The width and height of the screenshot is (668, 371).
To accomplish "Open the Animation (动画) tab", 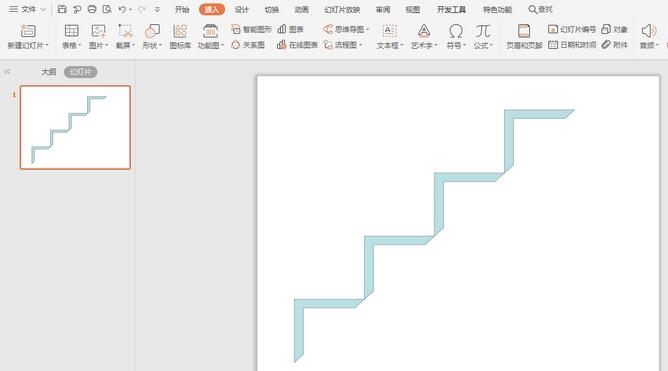I will (x=302, y=9).
